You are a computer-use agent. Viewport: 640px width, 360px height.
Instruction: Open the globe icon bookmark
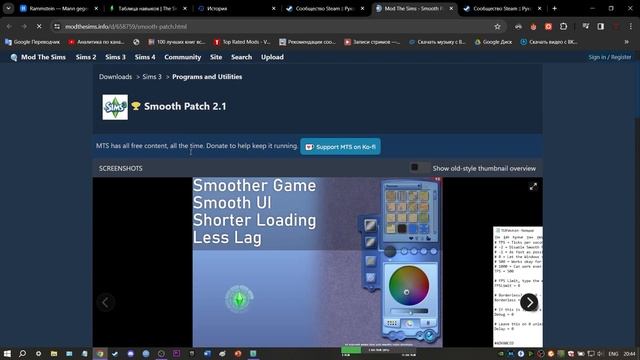(x=136, y=42)
